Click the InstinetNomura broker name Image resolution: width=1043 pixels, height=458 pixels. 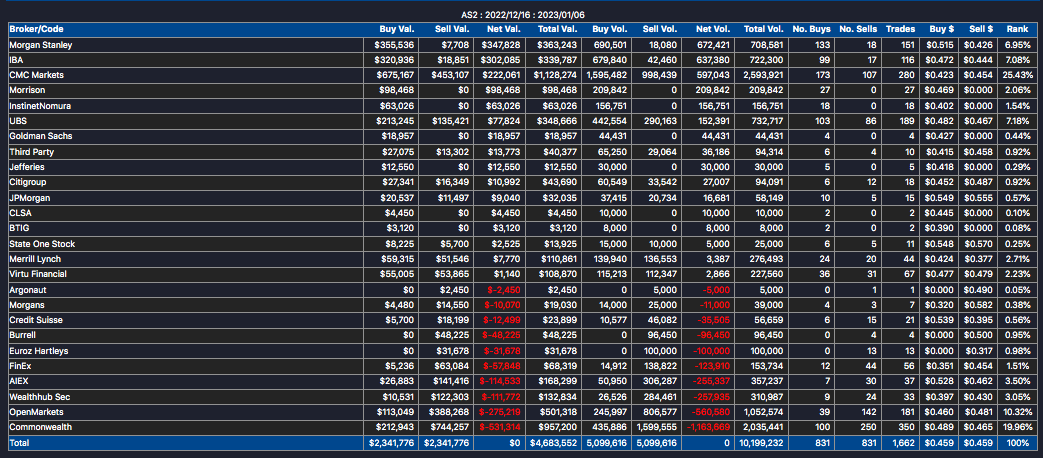point(40,105)
